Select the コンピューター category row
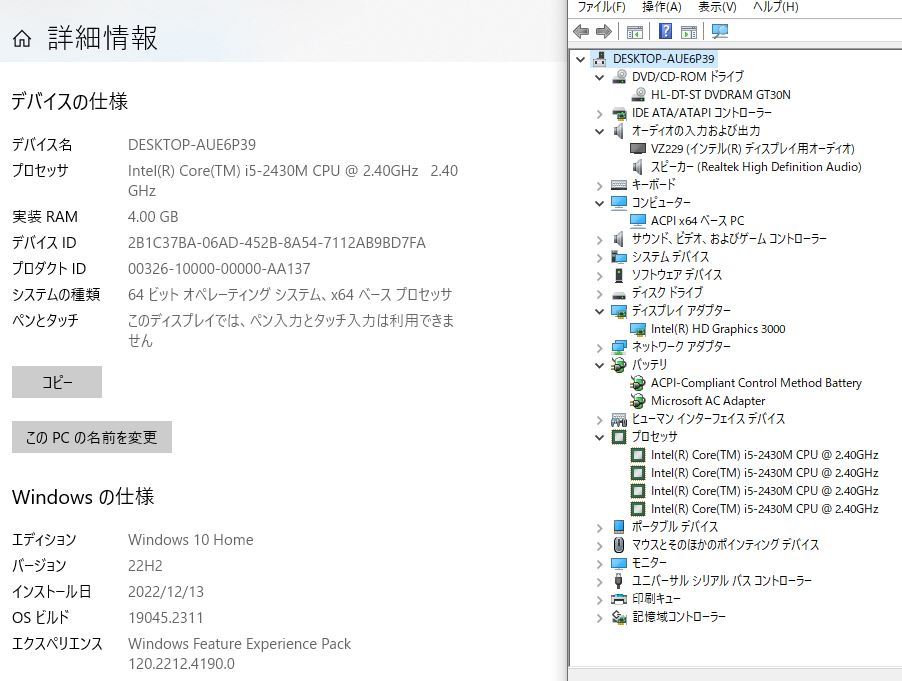Image resolution: width=902 pixels, height=681 pixels. 661,203
